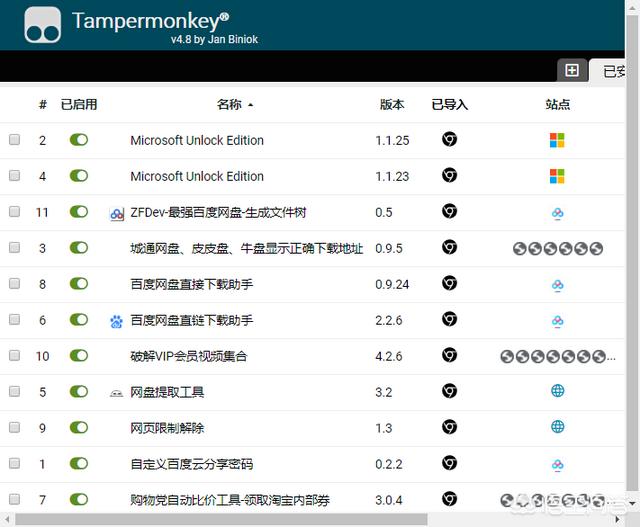Check the box for 购物党自动比价工具 row
640x527 pixels.
[x=15, y=499]
